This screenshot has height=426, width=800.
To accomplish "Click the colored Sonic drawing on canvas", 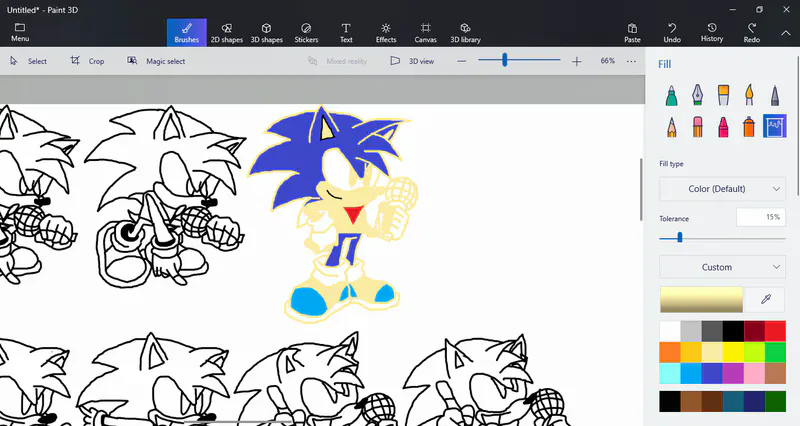I will click(x=334, y=214).
